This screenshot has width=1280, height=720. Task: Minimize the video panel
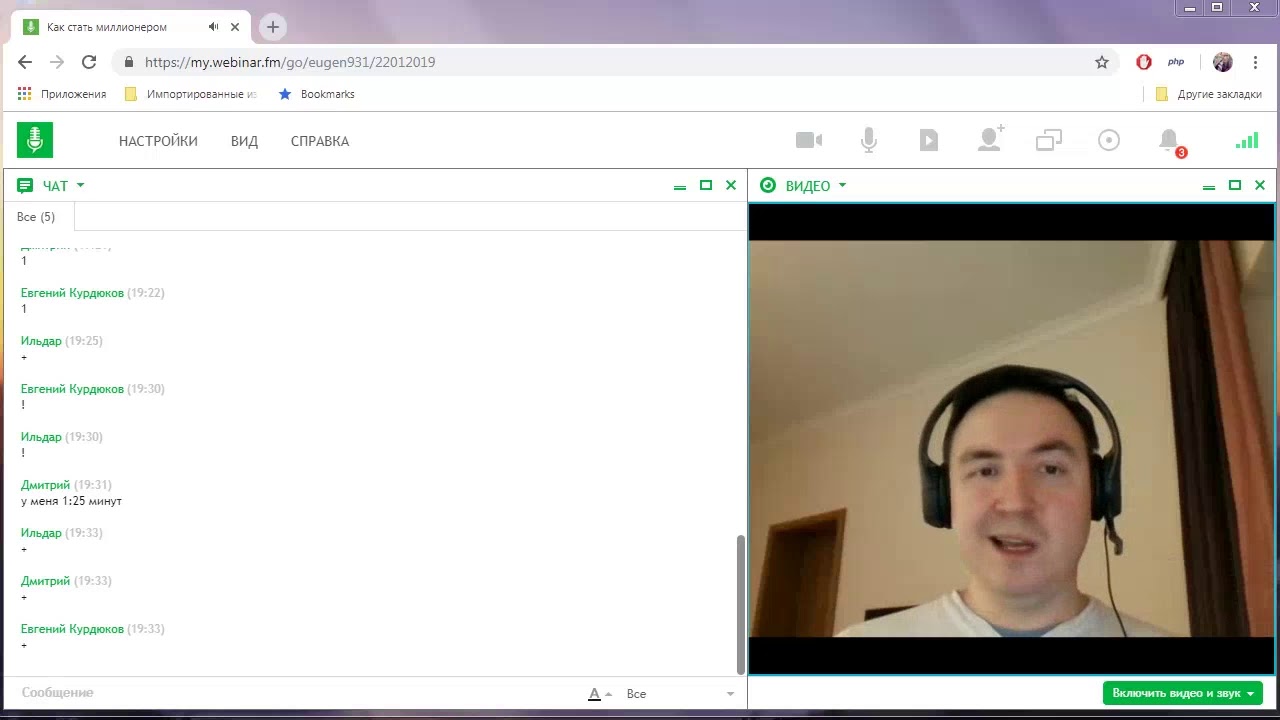coord(1209,186)
